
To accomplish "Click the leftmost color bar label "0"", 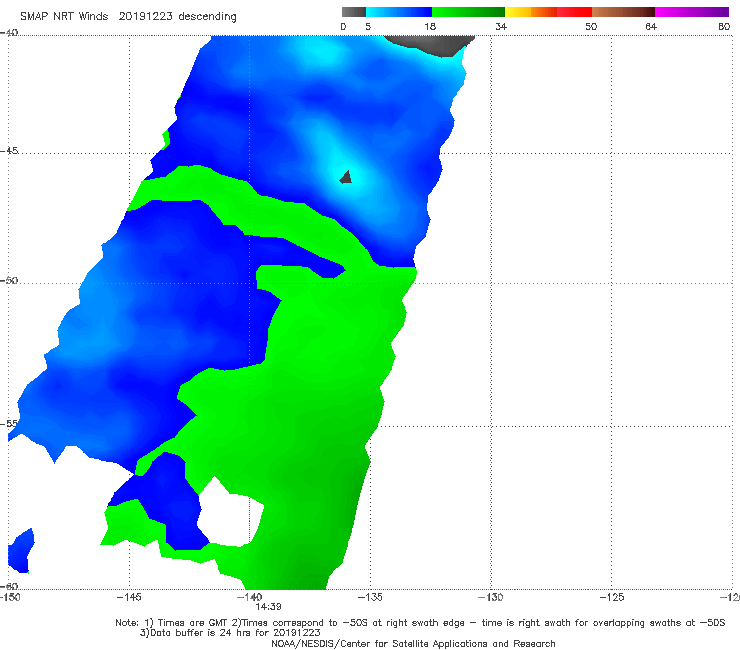I will pos(344,27).
